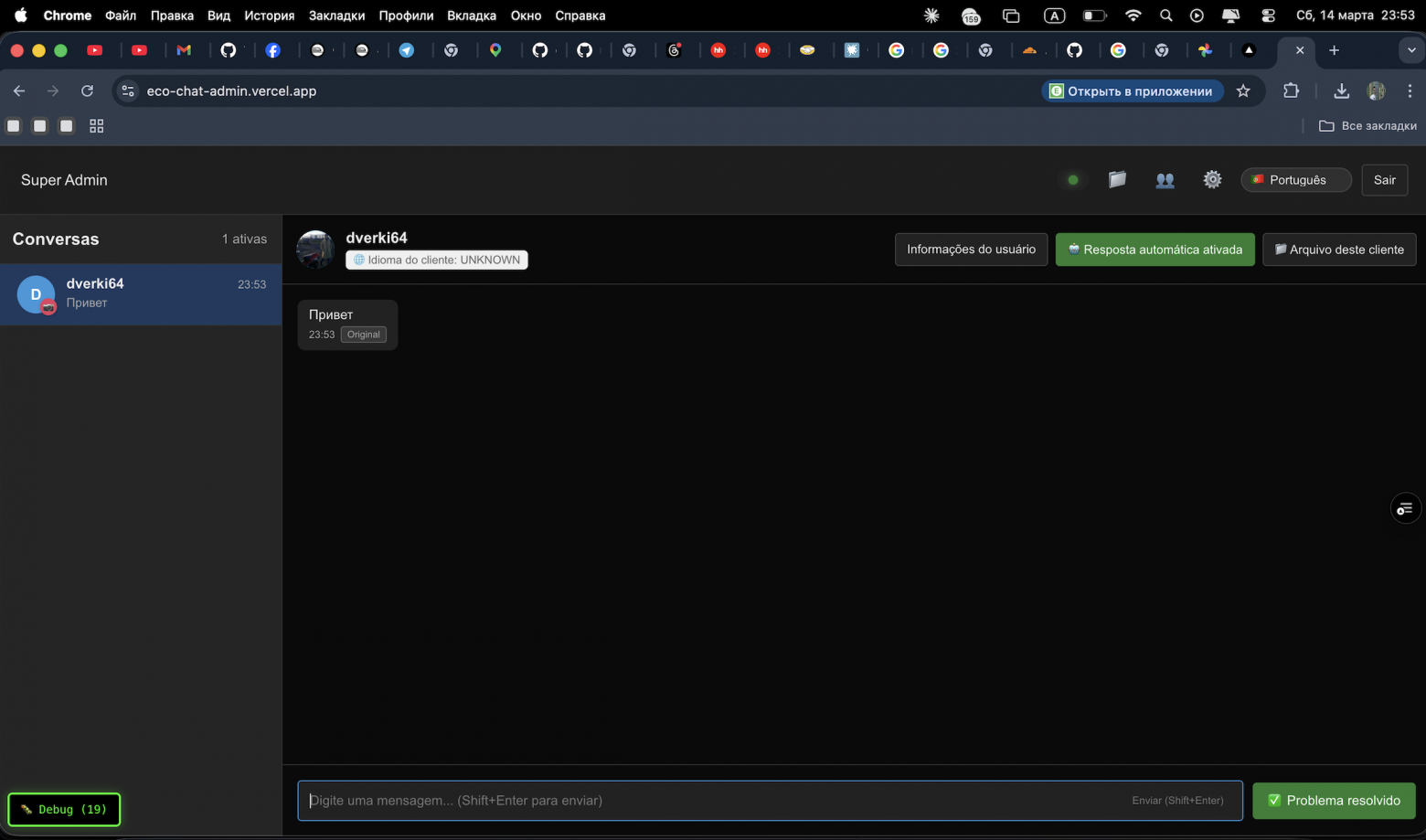The height and width of the screenshot is (840, 1426).
Task: Click Informações do usuário button
Action: 971,250
